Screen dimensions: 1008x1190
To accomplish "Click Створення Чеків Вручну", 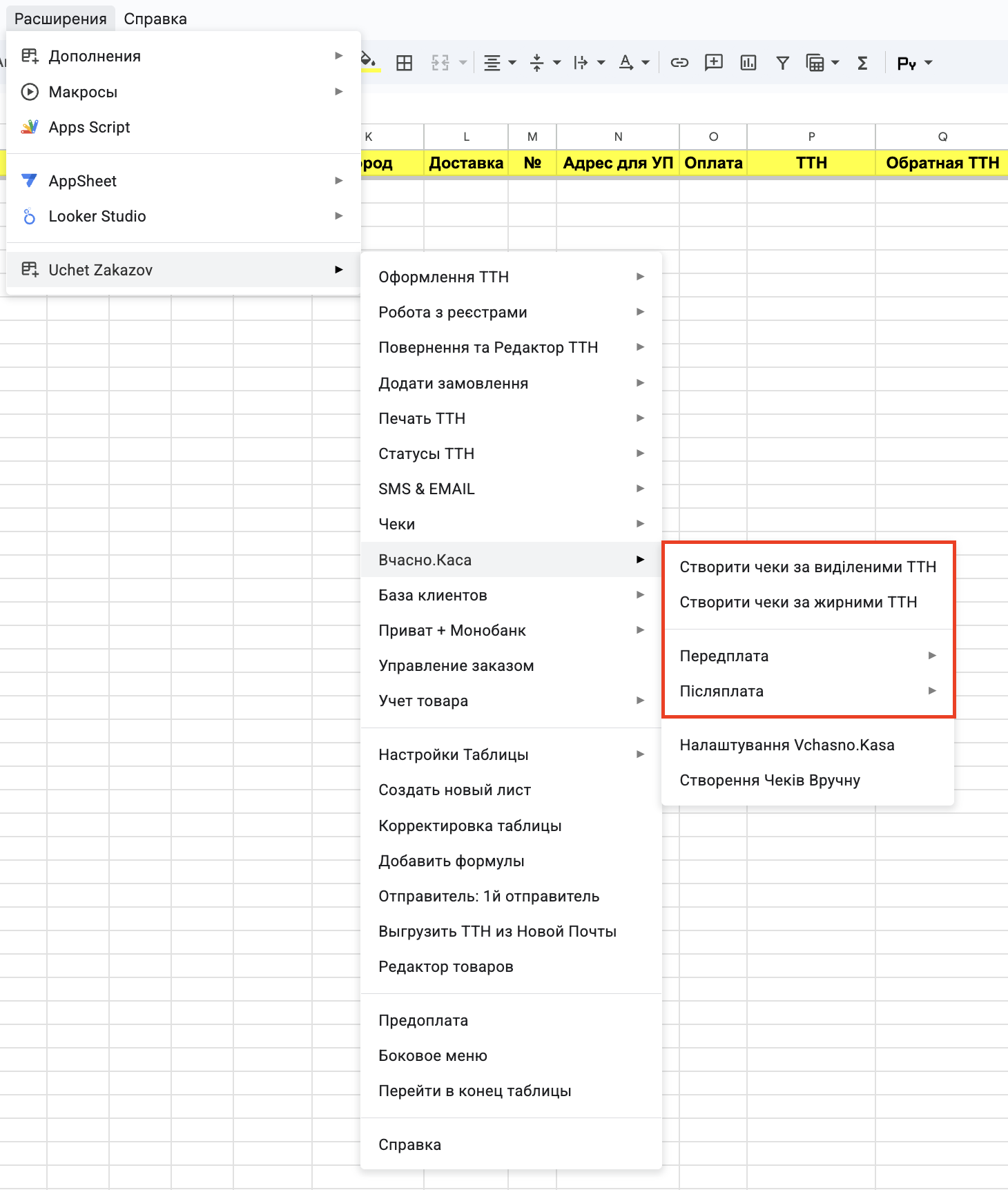I will tap(769, 780).
